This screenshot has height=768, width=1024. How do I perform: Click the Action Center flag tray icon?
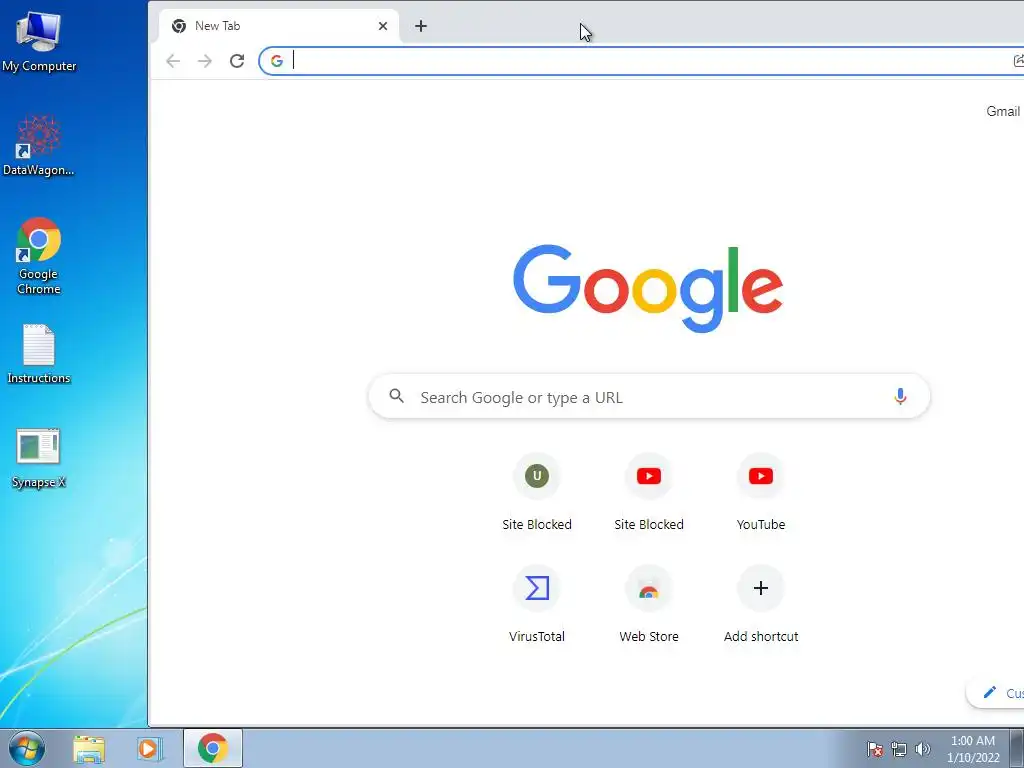875,749
